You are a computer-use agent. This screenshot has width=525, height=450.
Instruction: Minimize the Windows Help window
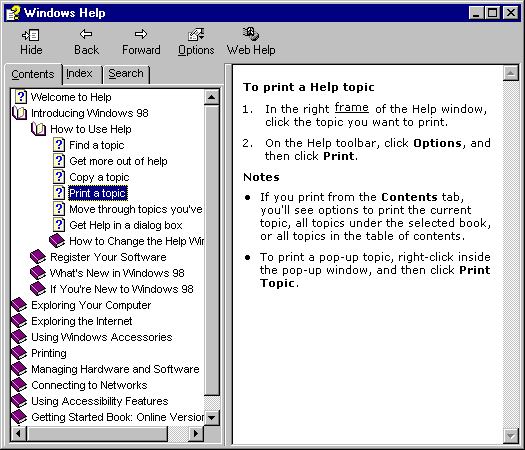point(476,13)
